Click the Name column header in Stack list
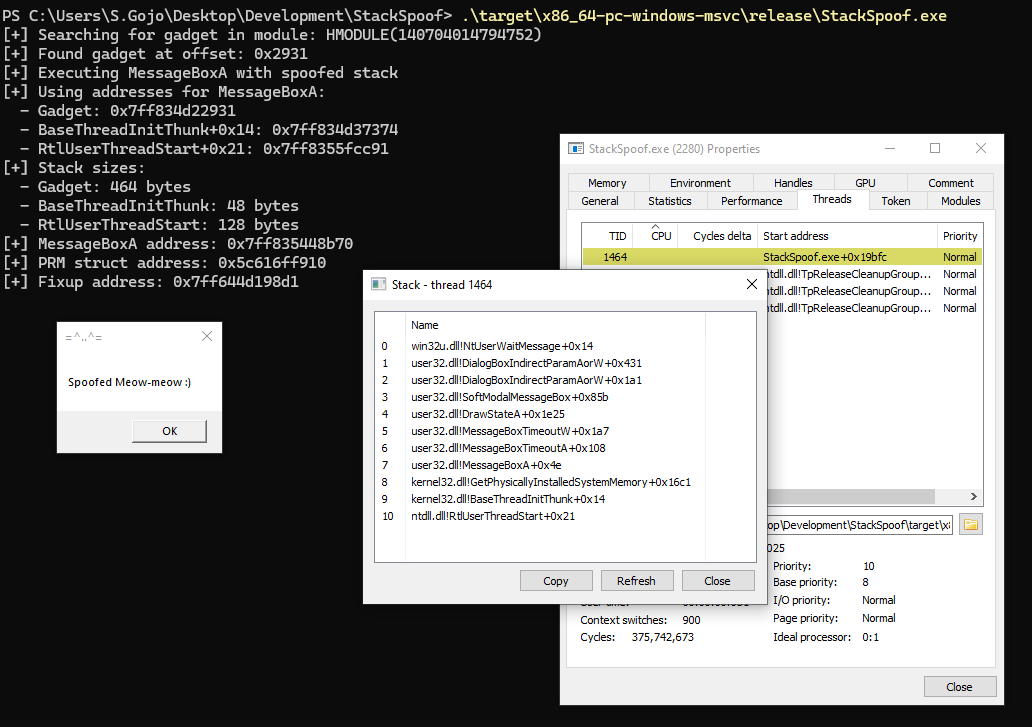This screenshot has width=1032, height=727. tap(555, 325)
